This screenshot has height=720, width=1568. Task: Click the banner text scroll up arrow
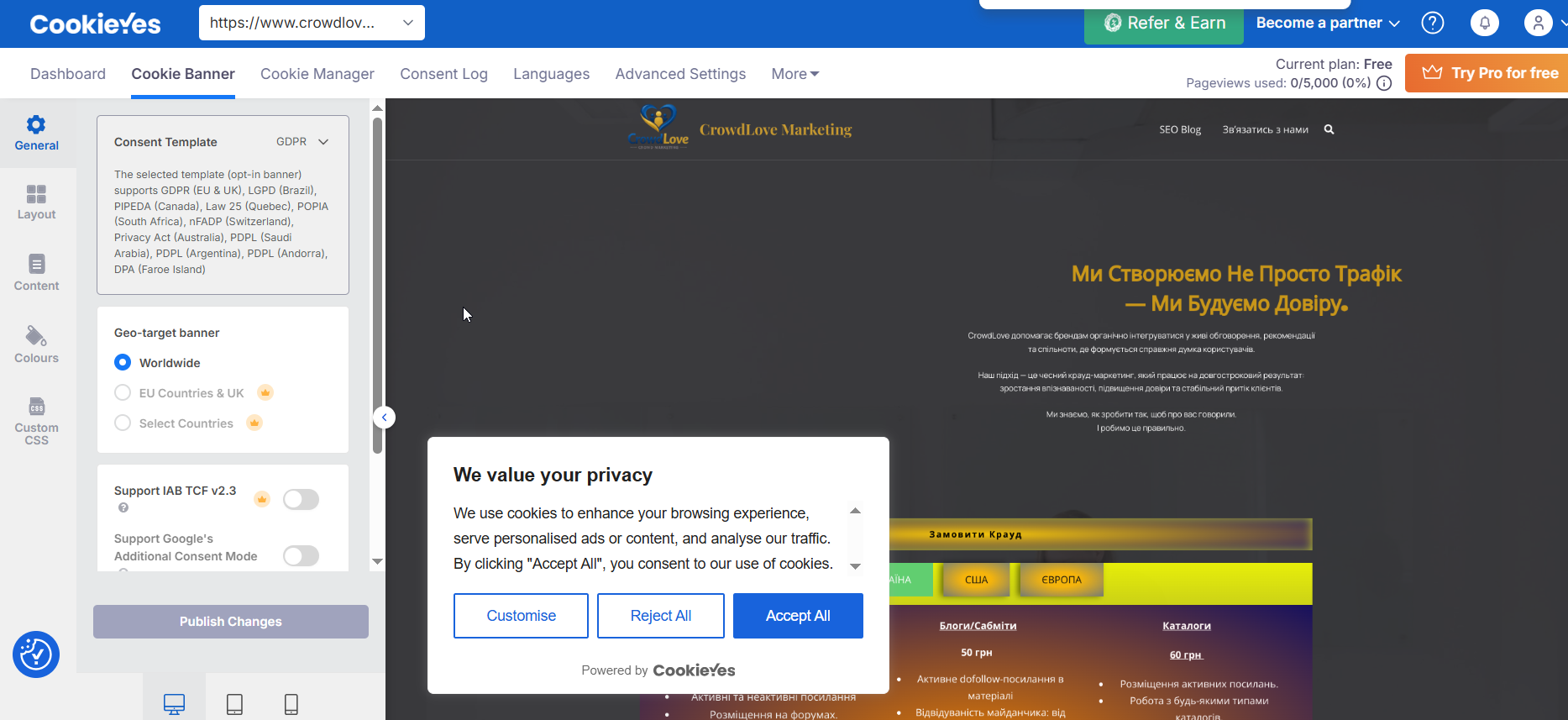pos(855,511)
